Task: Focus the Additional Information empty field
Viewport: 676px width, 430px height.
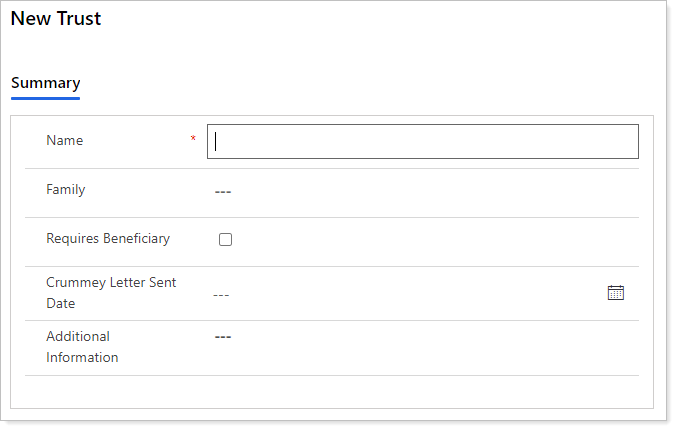Action: pyautogui.click(x=223, y=337)
